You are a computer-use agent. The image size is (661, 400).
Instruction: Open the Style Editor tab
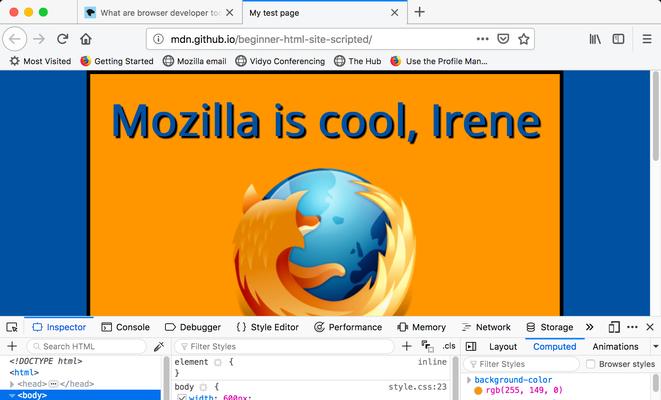(x=267, y=327)
